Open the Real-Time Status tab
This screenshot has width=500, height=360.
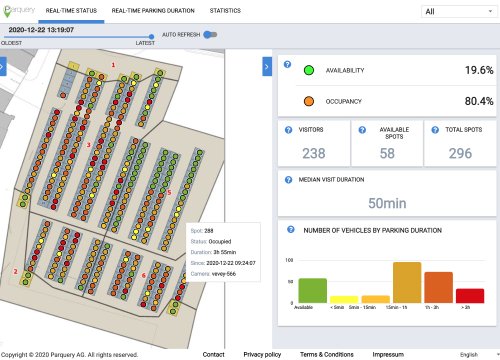tap(71, 11)
